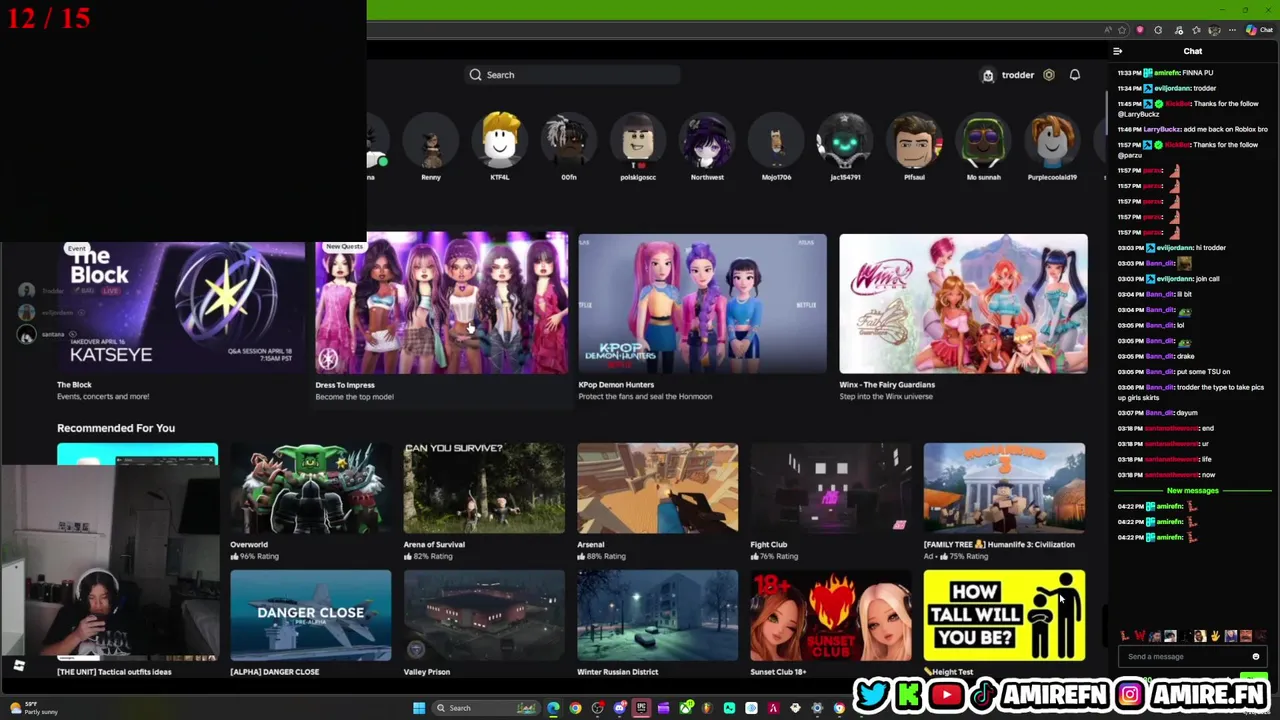1280x720 pixels.
Task: Click Dress To Impress title text
Action: tap(345, 385)
